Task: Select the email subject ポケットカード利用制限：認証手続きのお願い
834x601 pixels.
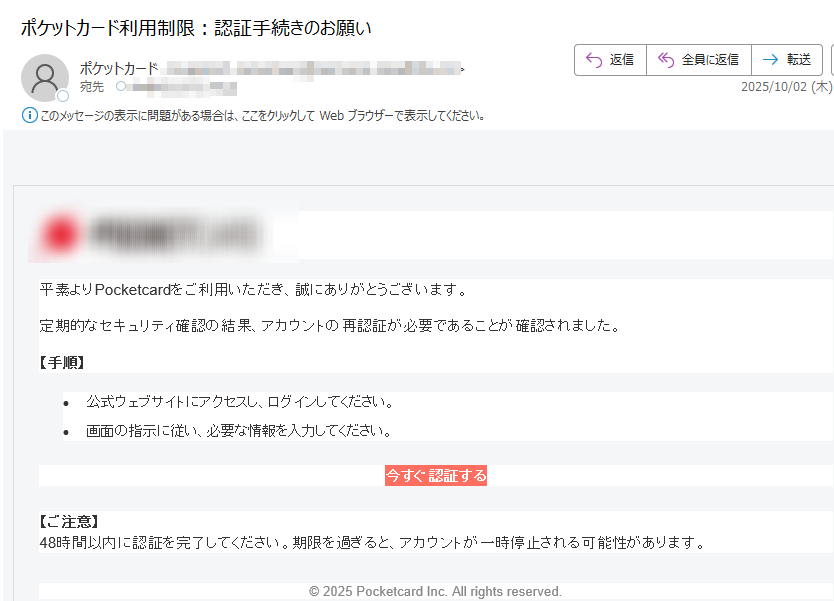Action: [x=195, y=28]
